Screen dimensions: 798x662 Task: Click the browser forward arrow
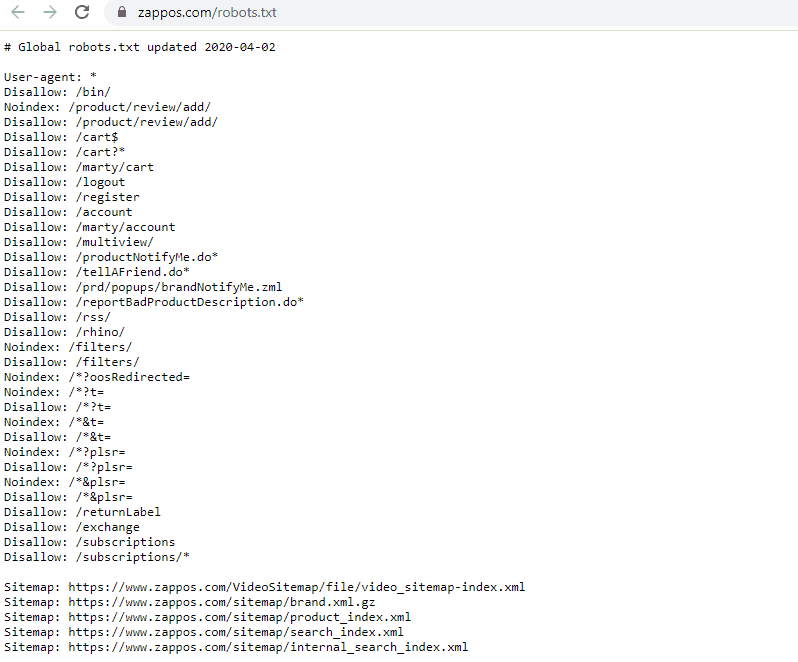pos(50,12)
